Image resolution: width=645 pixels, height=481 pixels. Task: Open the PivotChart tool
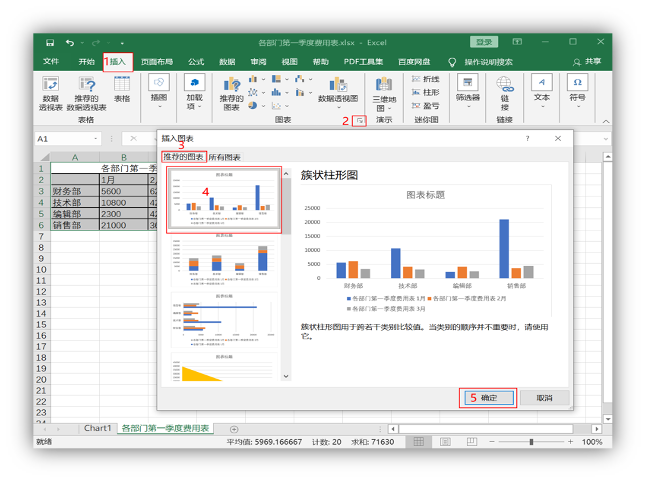(x=338, y=91)
